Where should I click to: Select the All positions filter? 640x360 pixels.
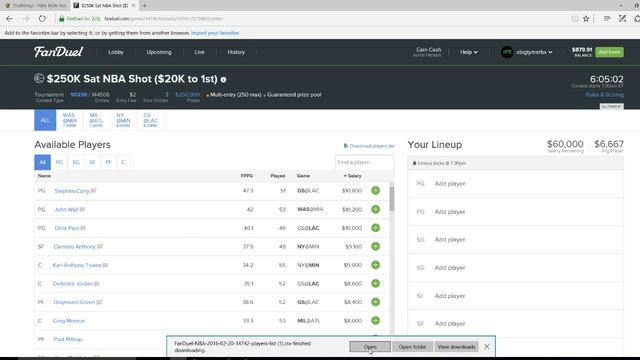tap(42, 162)
